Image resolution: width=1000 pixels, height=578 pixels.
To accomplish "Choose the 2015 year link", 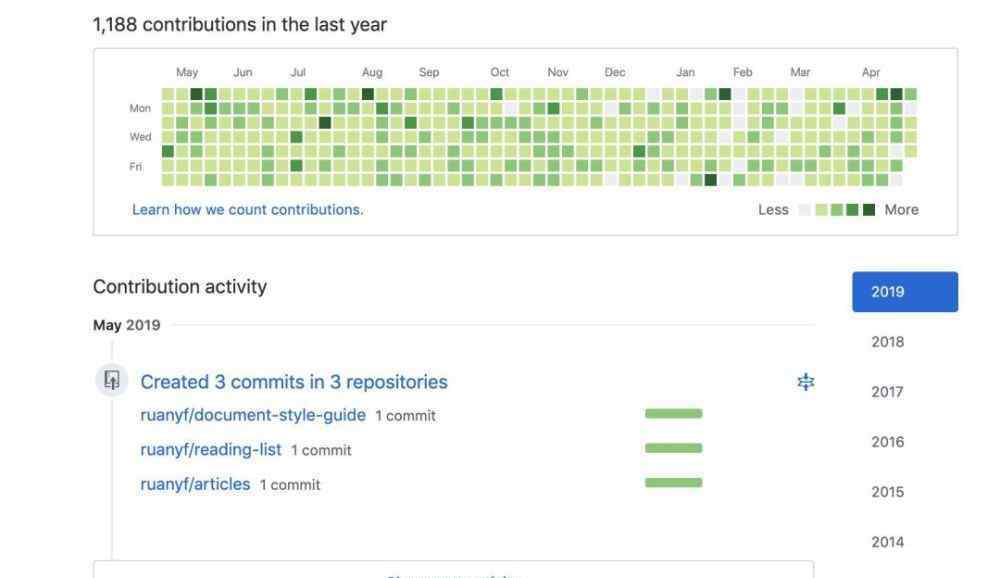I will click(887, 492).
